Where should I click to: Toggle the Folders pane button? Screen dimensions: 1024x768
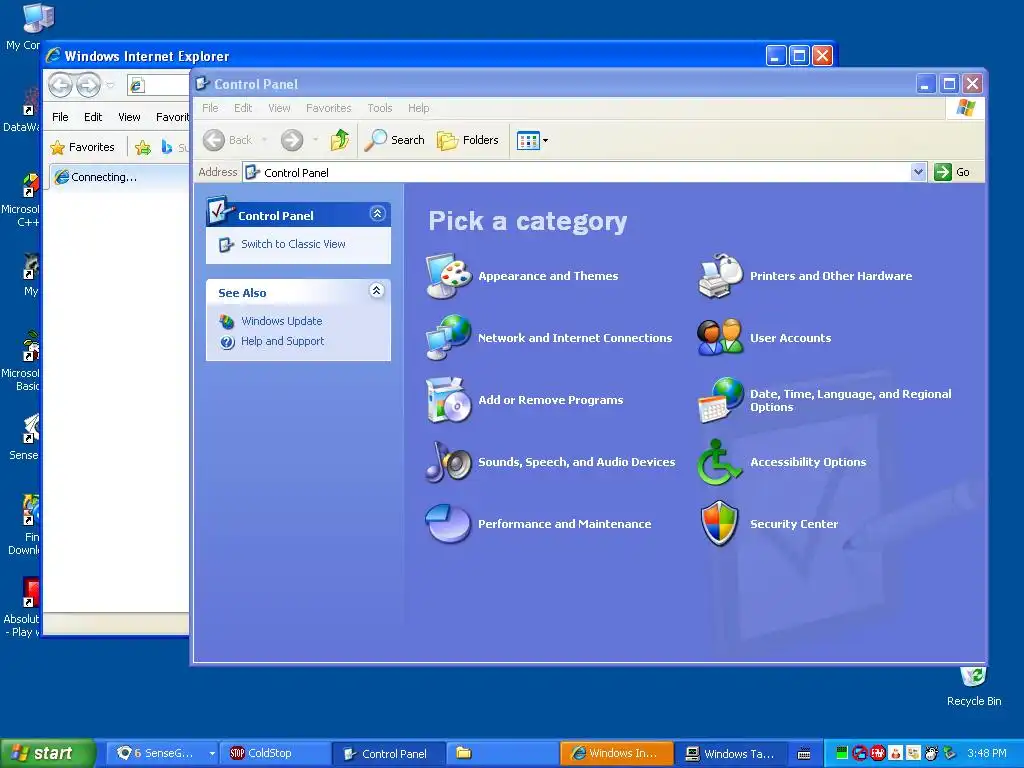pyautogui.click(x=468, y=140)
